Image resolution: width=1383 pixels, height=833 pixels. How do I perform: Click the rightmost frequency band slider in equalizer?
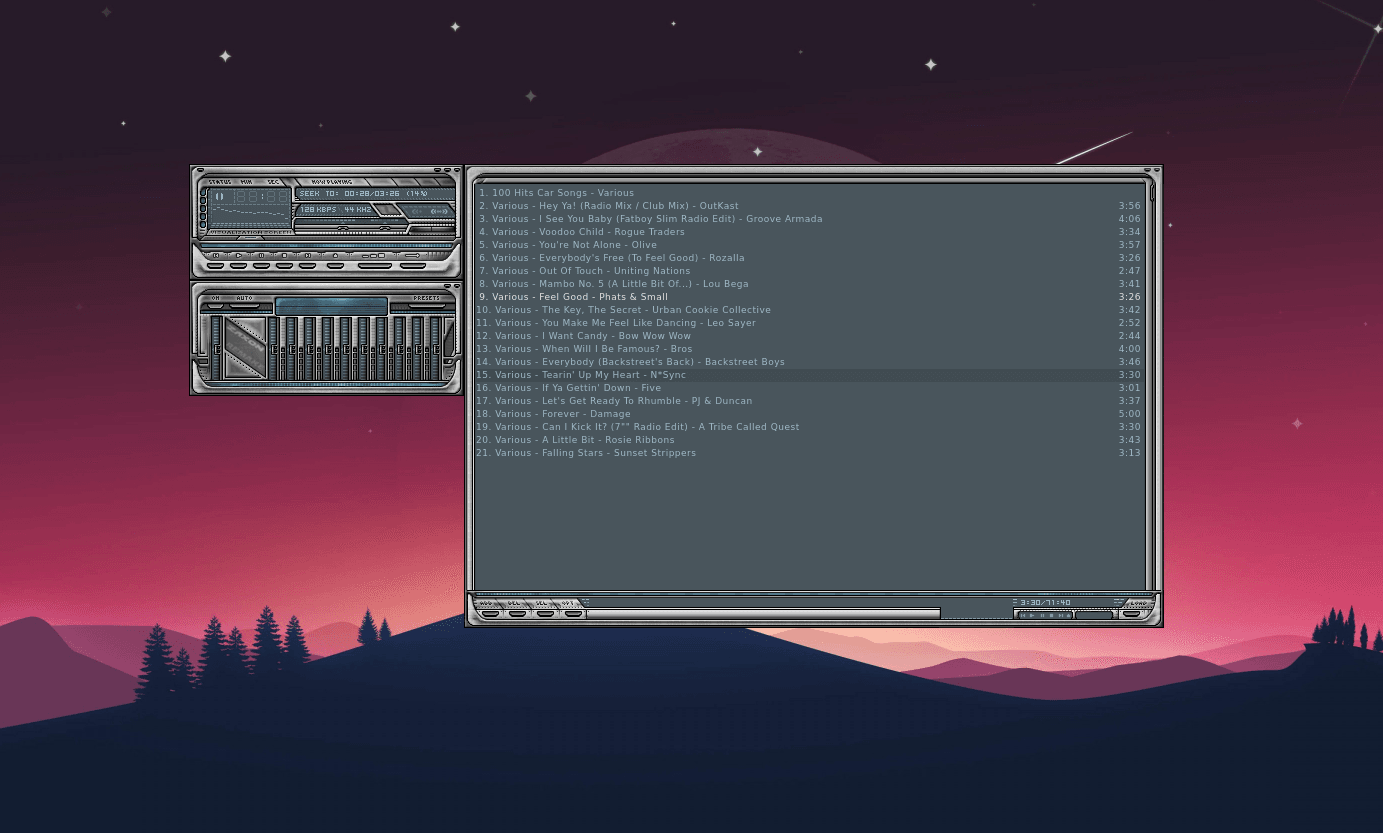click(x=436, y=348)
